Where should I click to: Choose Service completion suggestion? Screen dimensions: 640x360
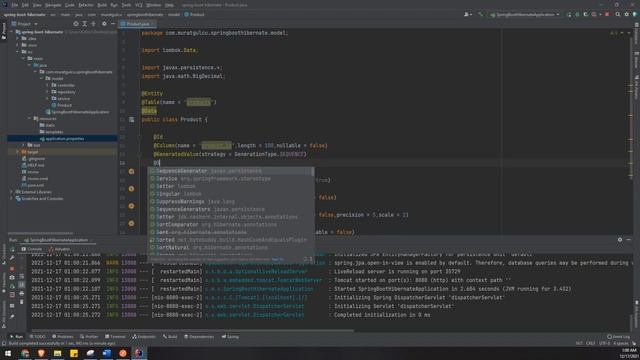pyautogui.click(x=231, y=179)
